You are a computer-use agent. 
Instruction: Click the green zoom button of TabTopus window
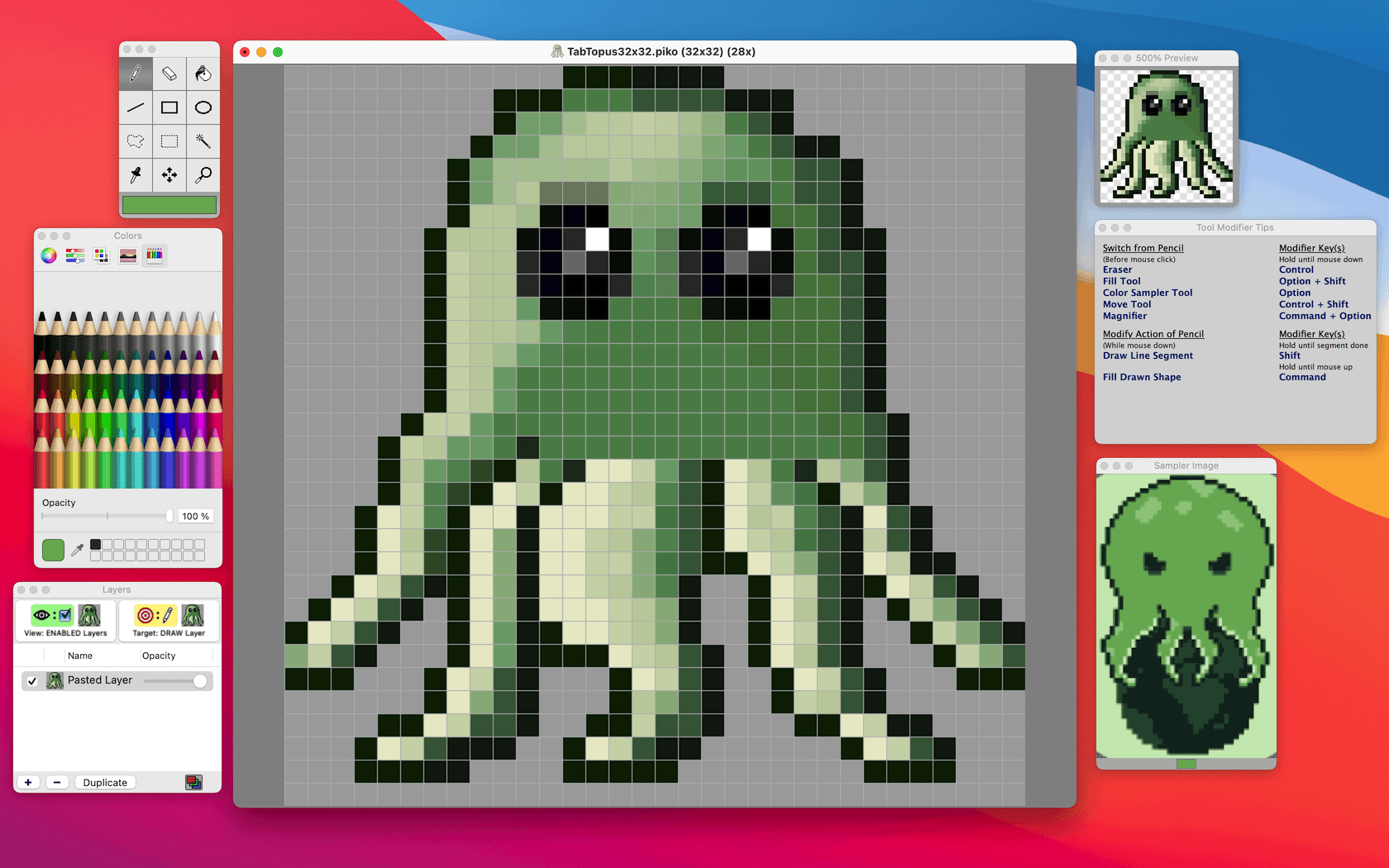coord(278,52)
